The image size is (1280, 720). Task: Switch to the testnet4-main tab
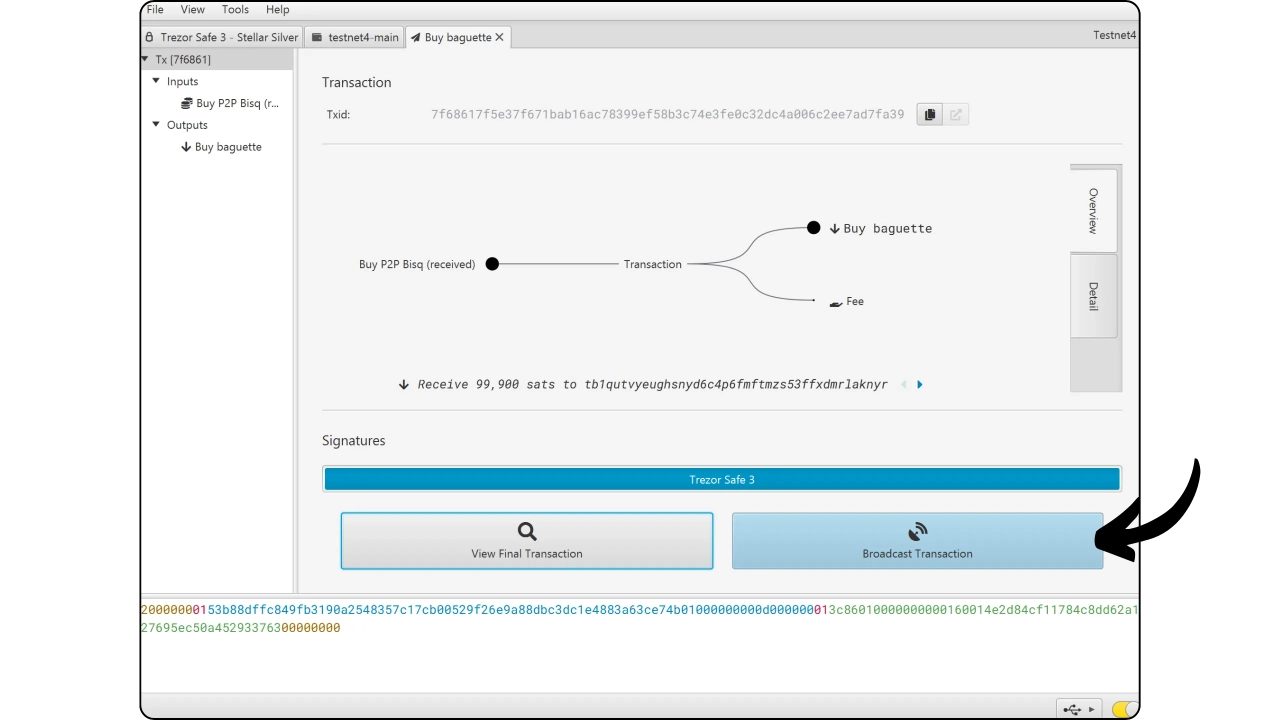[x=355, y=37]
